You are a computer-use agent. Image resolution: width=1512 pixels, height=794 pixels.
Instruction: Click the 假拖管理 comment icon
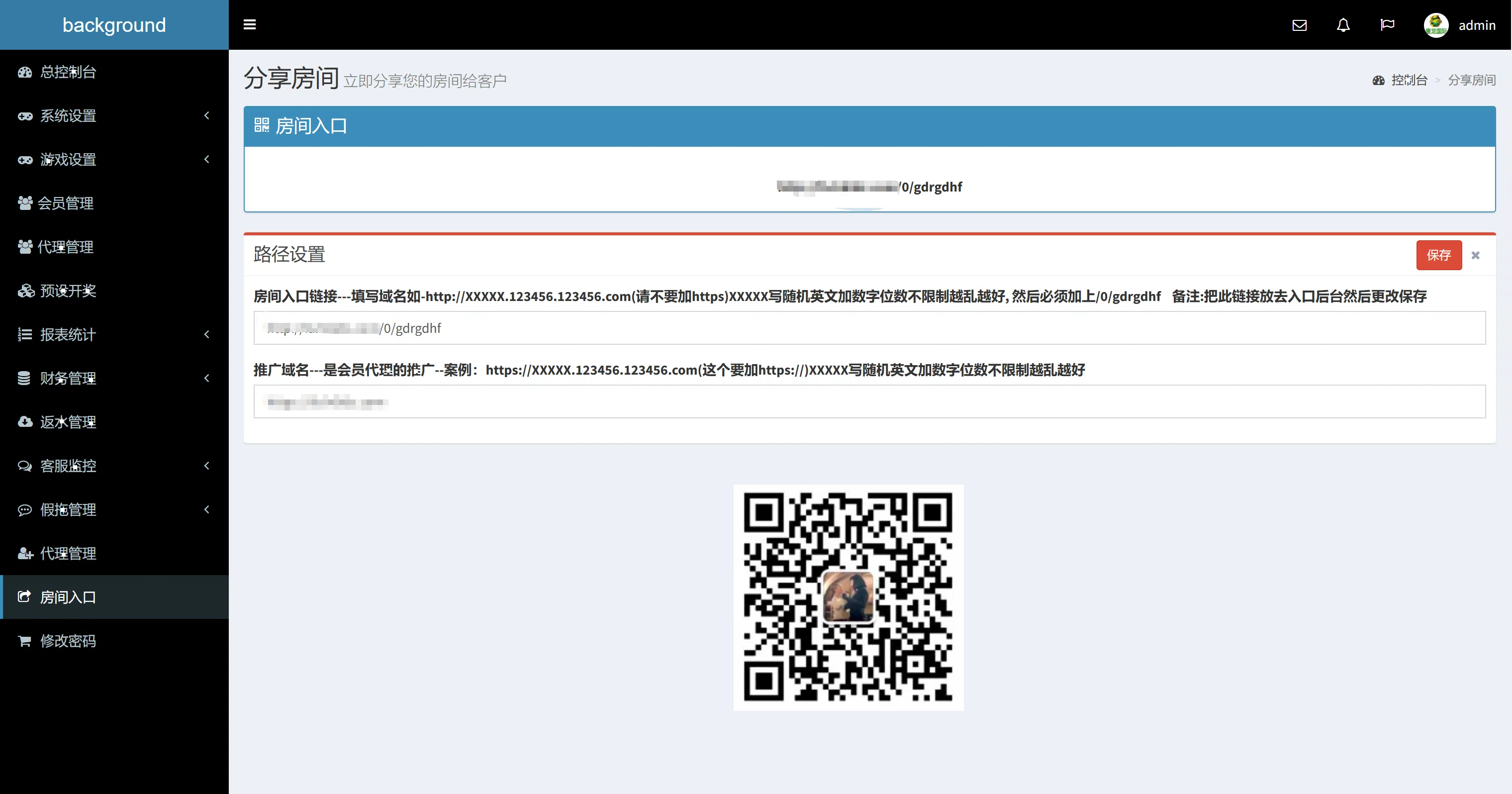pyautogui.click(x=25, y=510)
